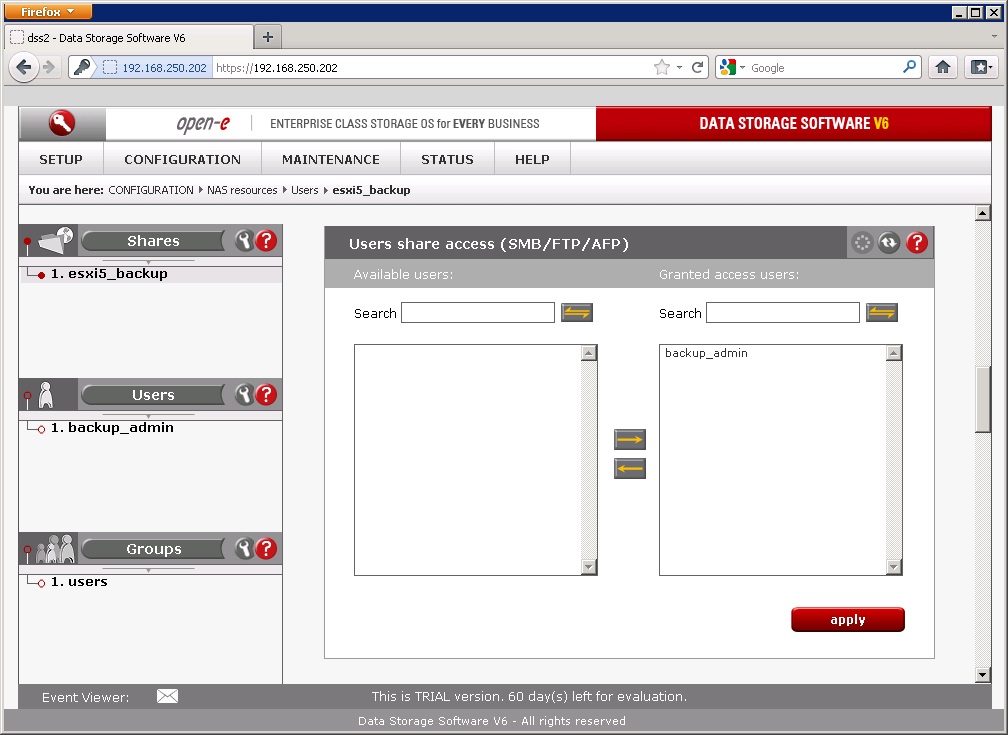Viewport: 1008px width, 735px height.
Task: Click the Available users search swap arrows button
Action: point(577,313)
